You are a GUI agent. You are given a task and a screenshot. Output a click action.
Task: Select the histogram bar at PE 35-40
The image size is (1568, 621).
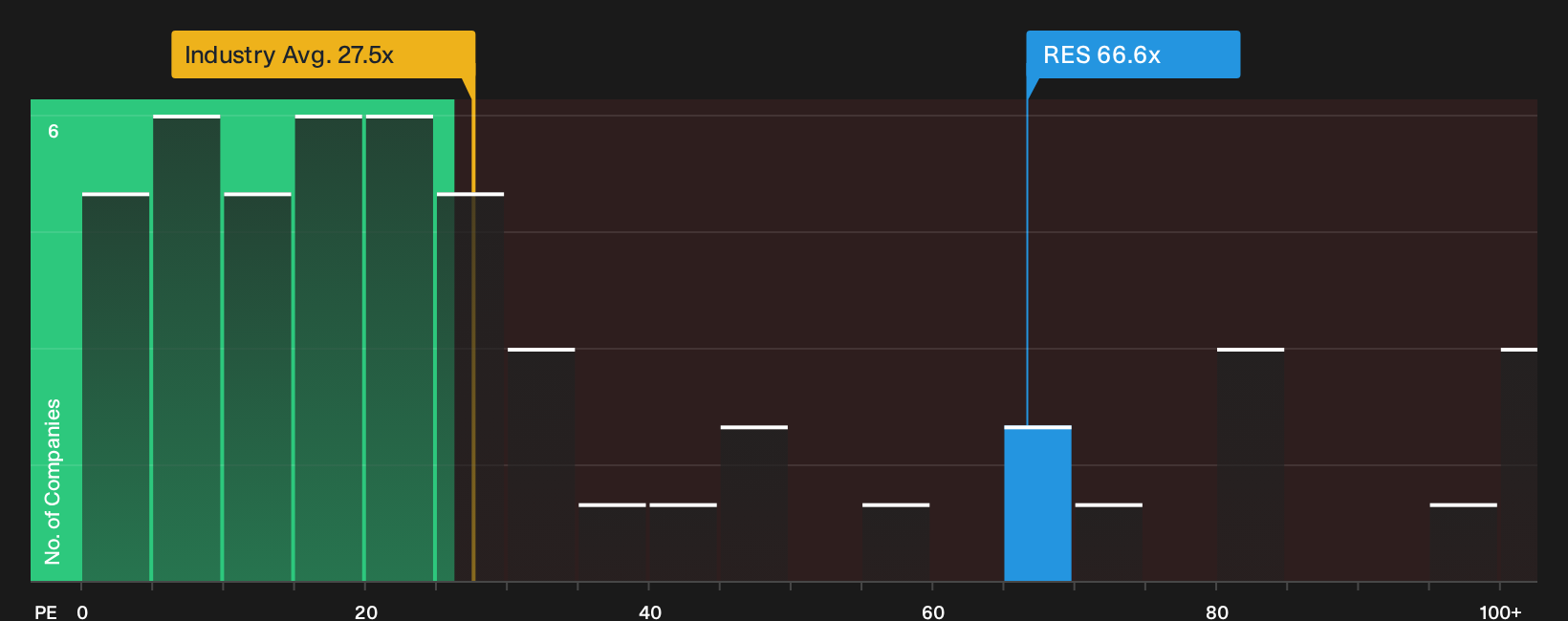[612, 542]
